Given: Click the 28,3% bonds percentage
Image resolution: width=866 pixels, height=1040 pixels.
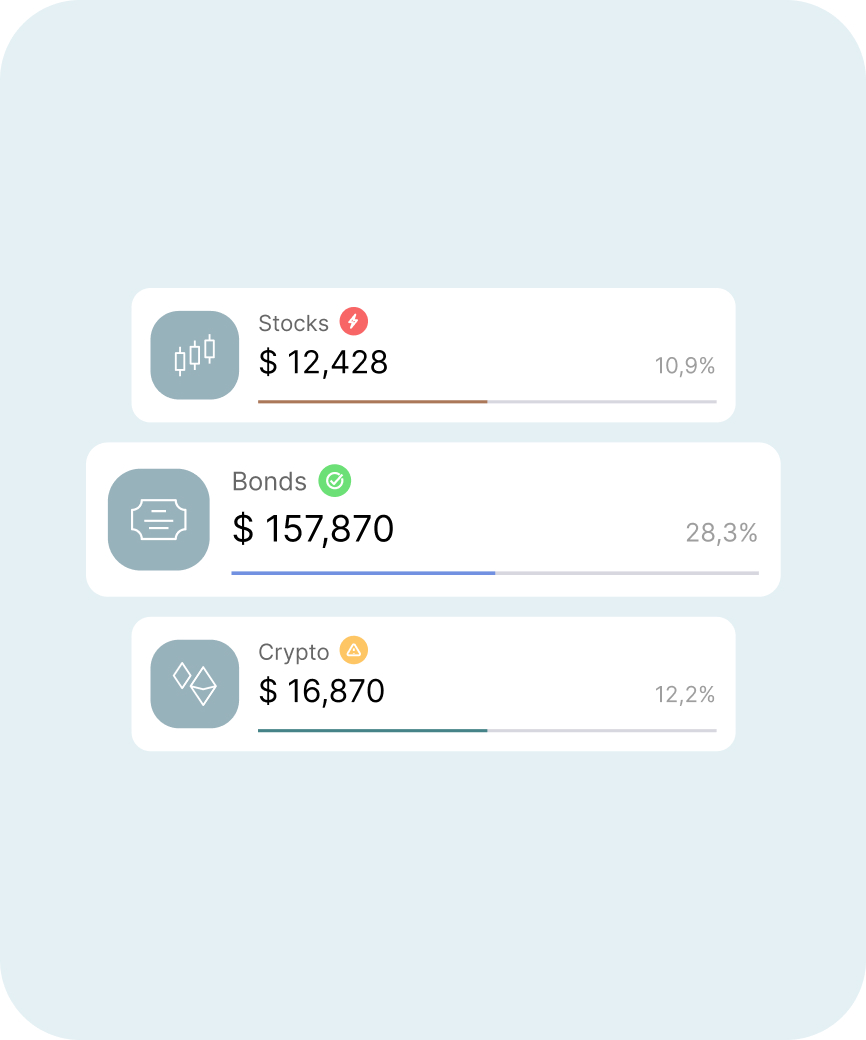Looking at the screenshot, I should click(x=721, y=533).
